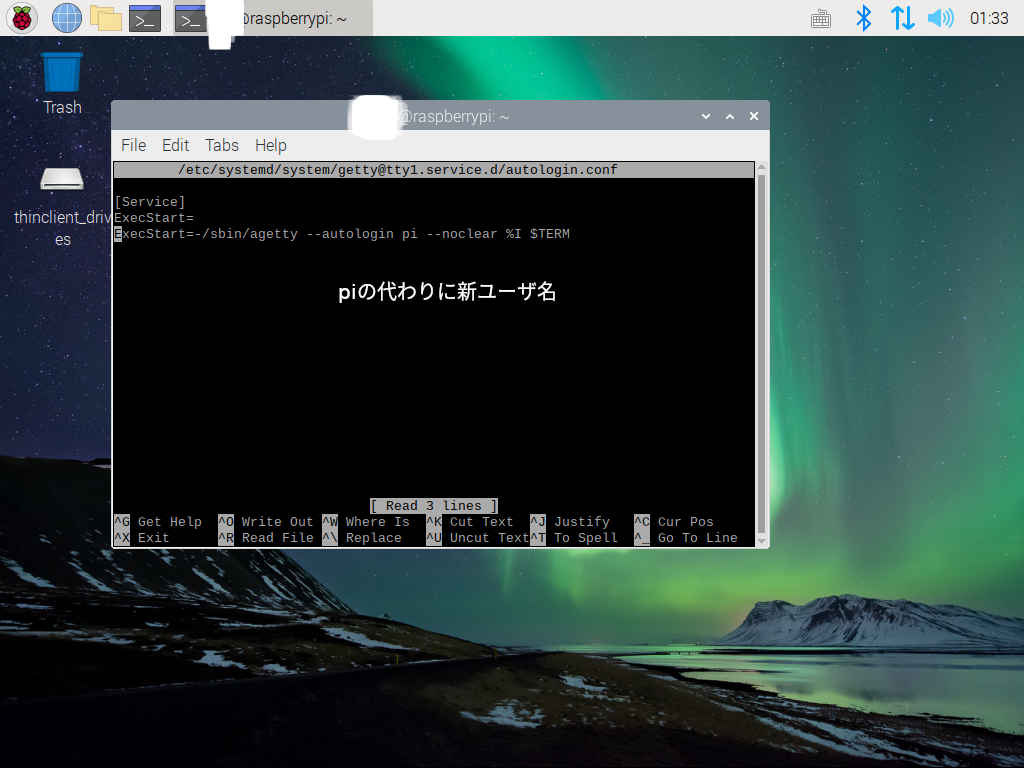The image size is (1024, 768).
Task: Launch the terminal from the taskbar launcher
Action: [x=145, y=19]
